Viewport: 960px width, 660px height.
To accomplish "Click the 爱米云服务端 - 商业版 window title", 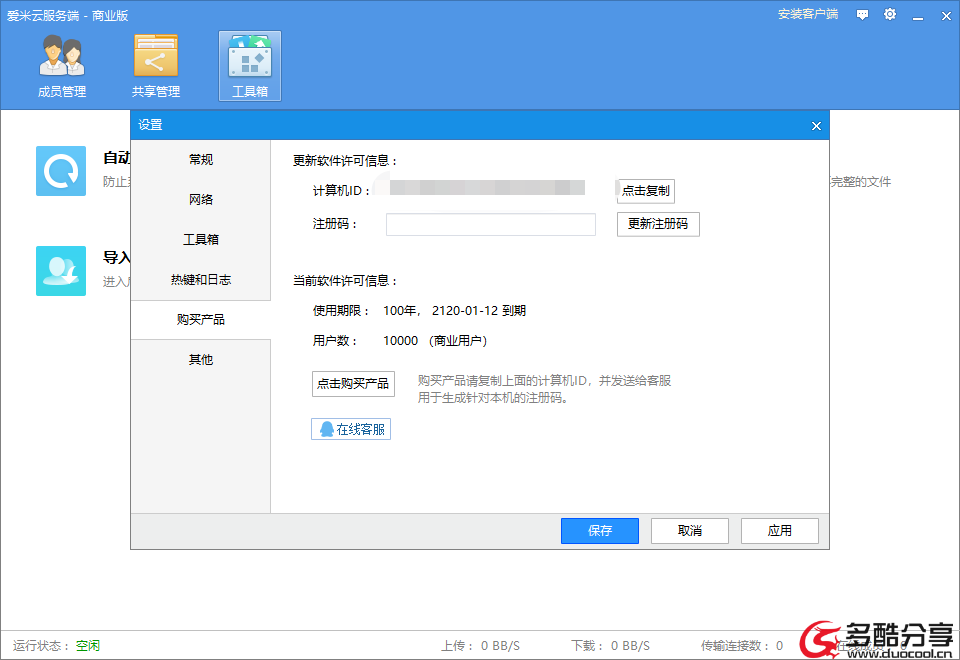I will point(67,15).
